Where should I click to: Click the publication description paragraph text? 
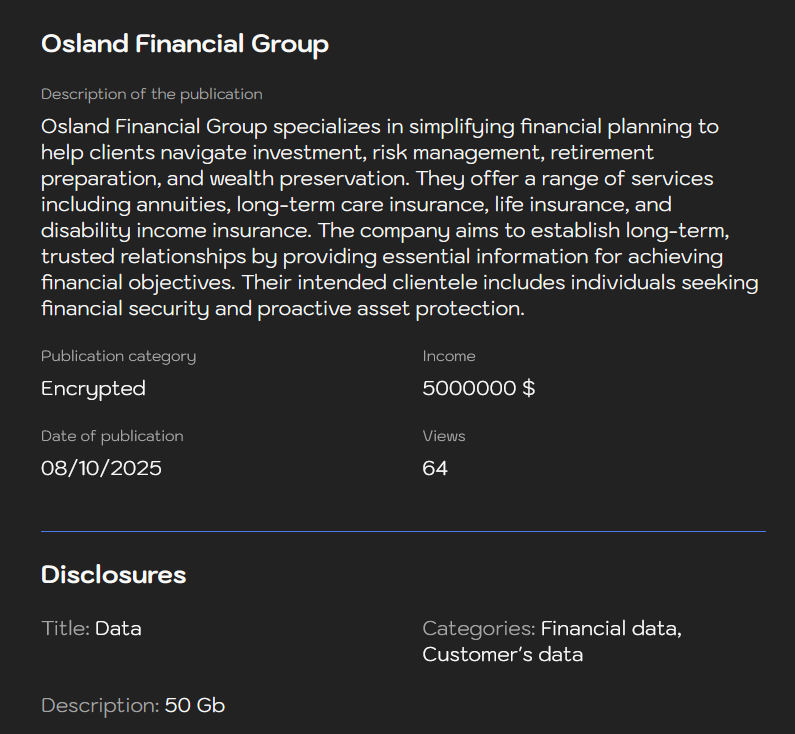tap(400, 218)
